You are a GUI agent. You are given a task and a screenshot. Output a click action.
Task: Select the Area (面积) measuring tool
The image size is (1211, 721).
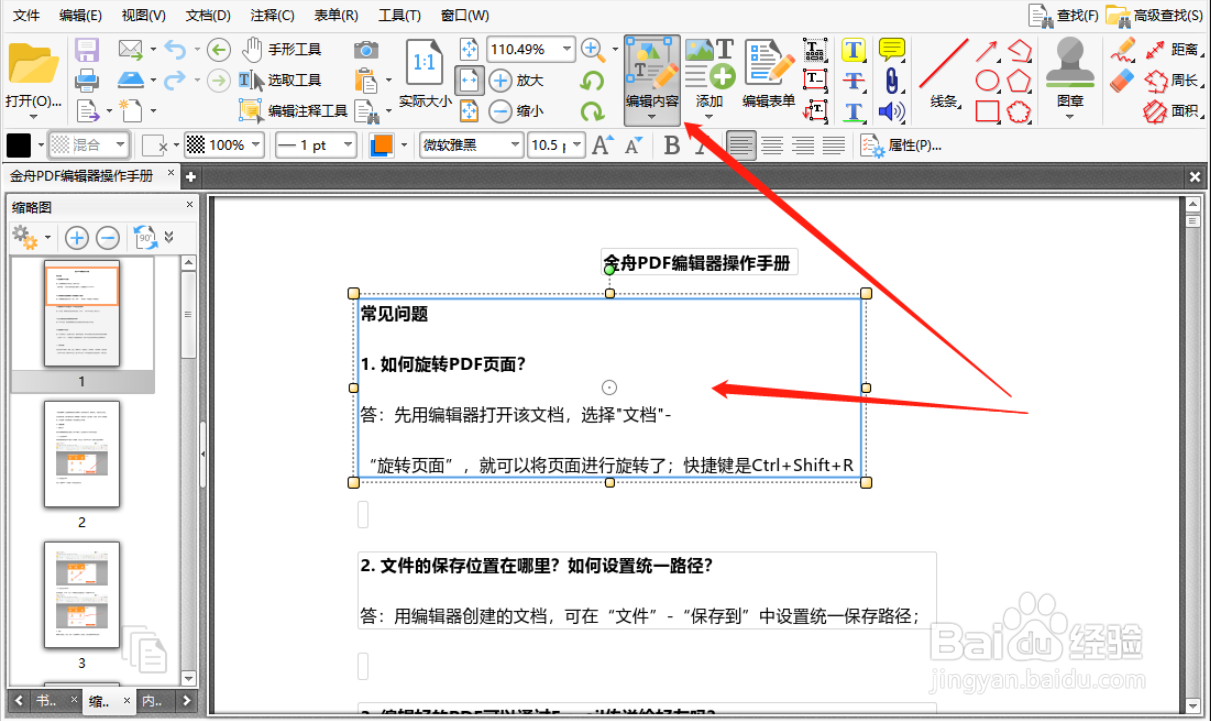(1171, 111)
